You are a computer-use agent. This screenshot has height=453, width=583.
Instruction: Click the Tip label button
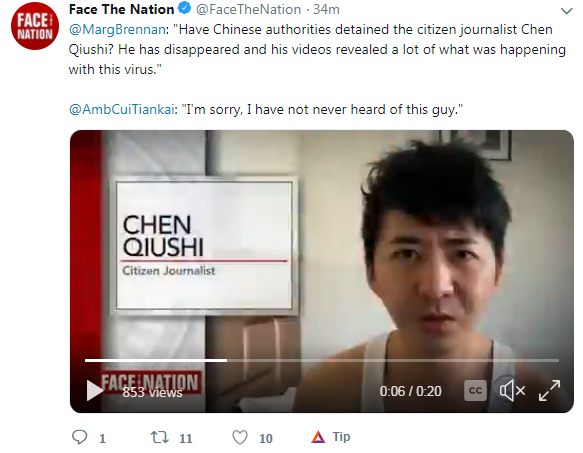click(341, 437)
